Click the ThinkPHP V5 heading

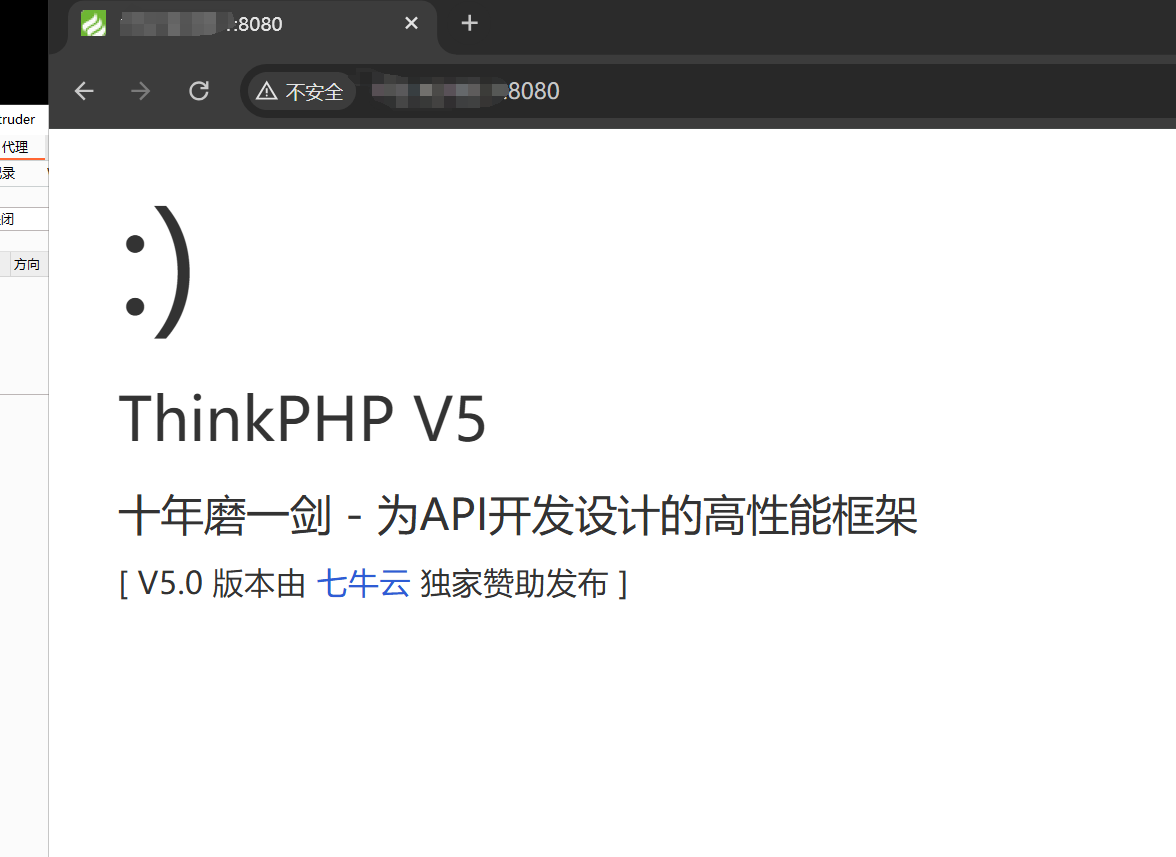[302, 418]
